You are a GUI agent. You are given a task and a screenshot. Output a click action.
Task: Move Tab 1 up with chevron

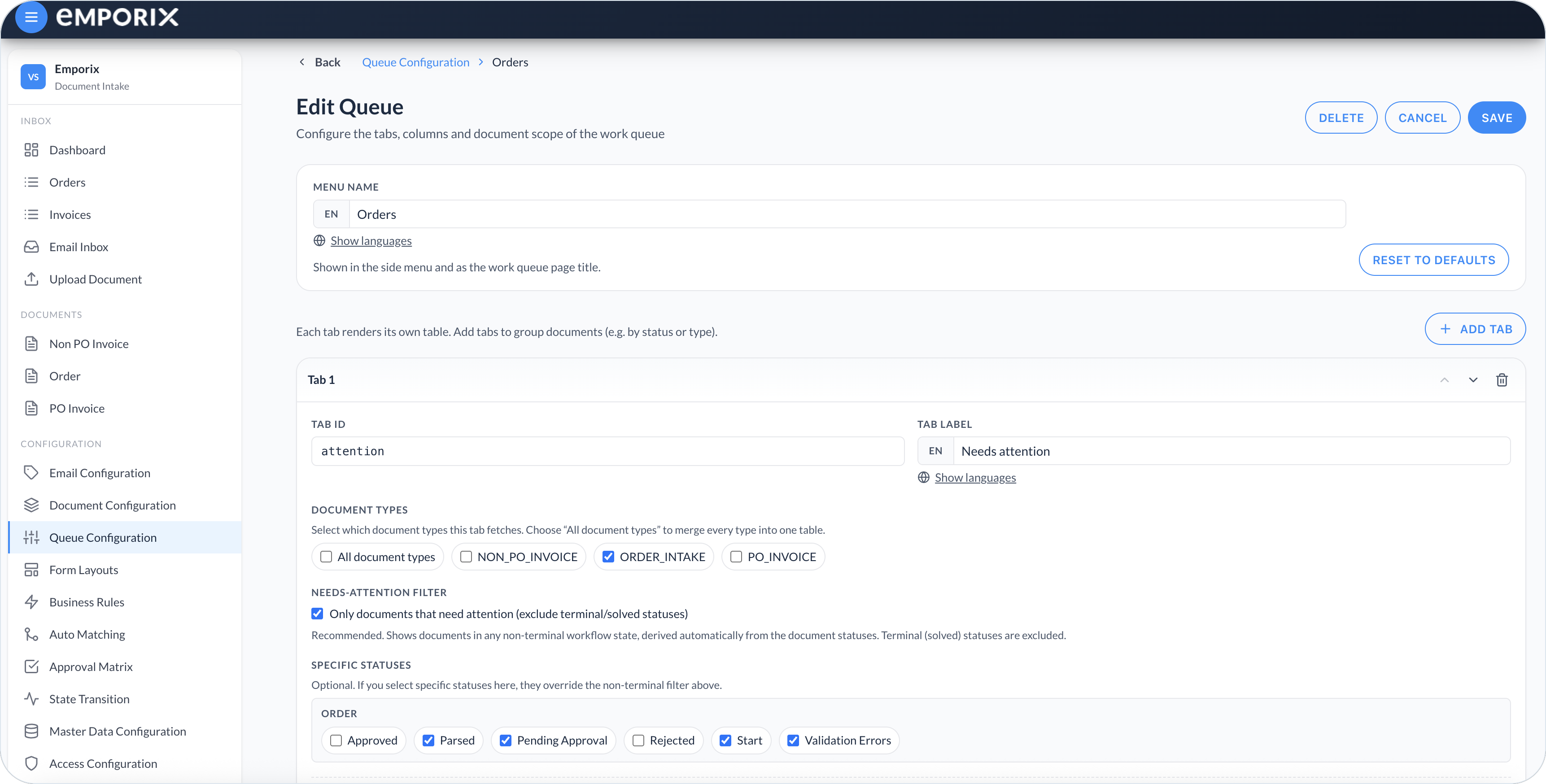[1444, 380]
